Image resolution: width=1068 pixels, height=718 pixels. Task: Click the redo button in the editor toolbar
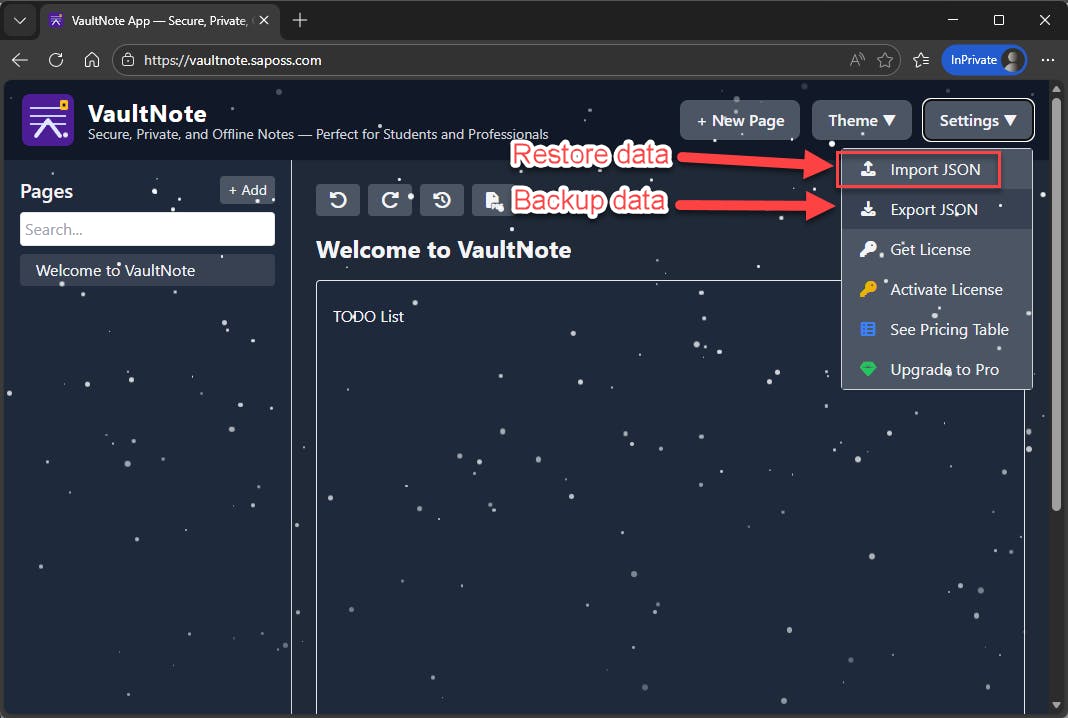coord(390,200)
